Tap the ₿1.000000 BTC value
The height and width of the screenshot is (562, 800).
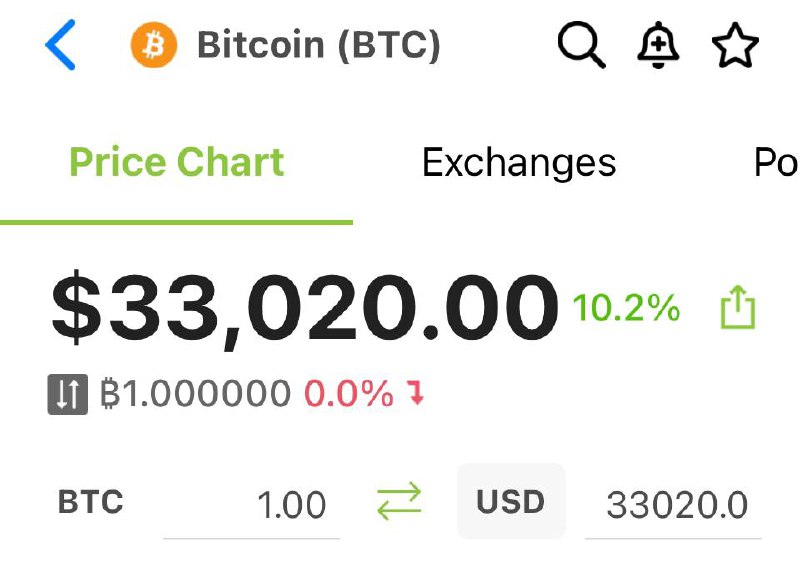[x=196, y=395]
